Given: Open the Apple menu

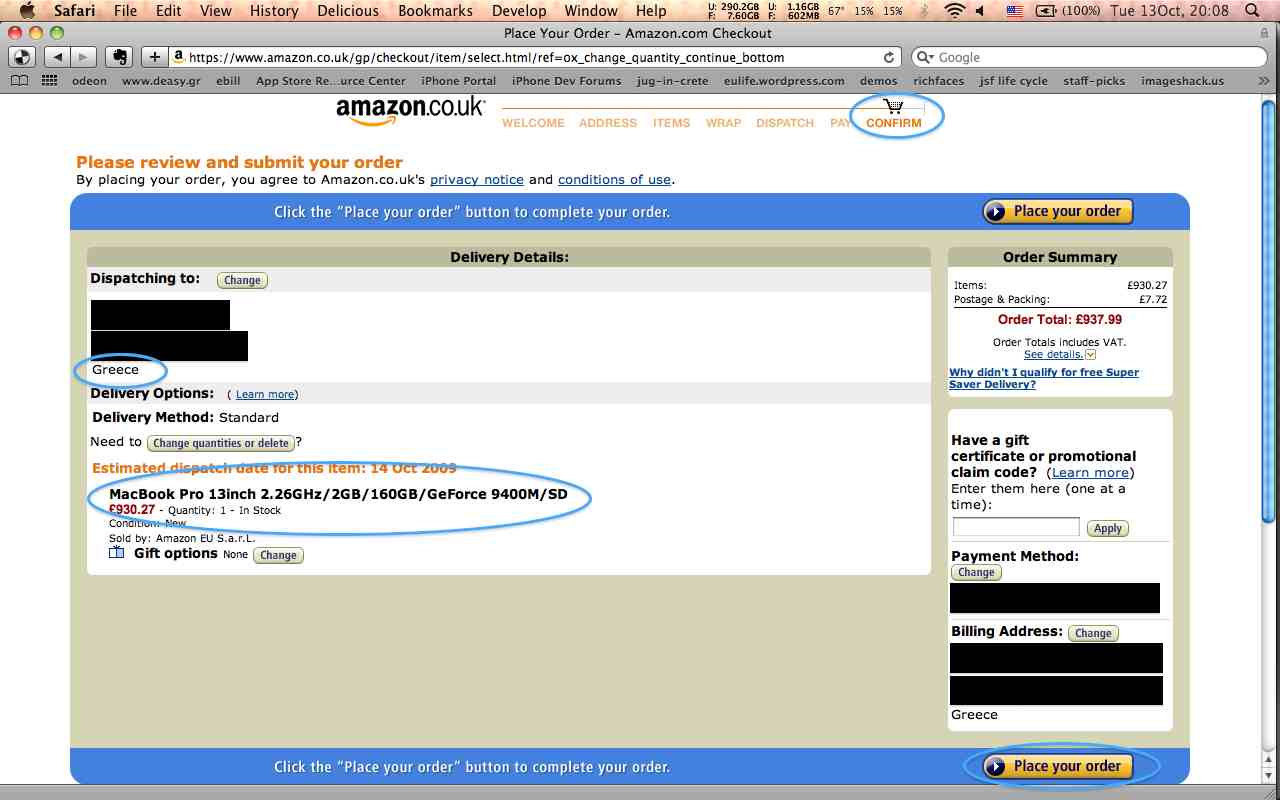Looking at the screenshot, I should coord(26,11).
